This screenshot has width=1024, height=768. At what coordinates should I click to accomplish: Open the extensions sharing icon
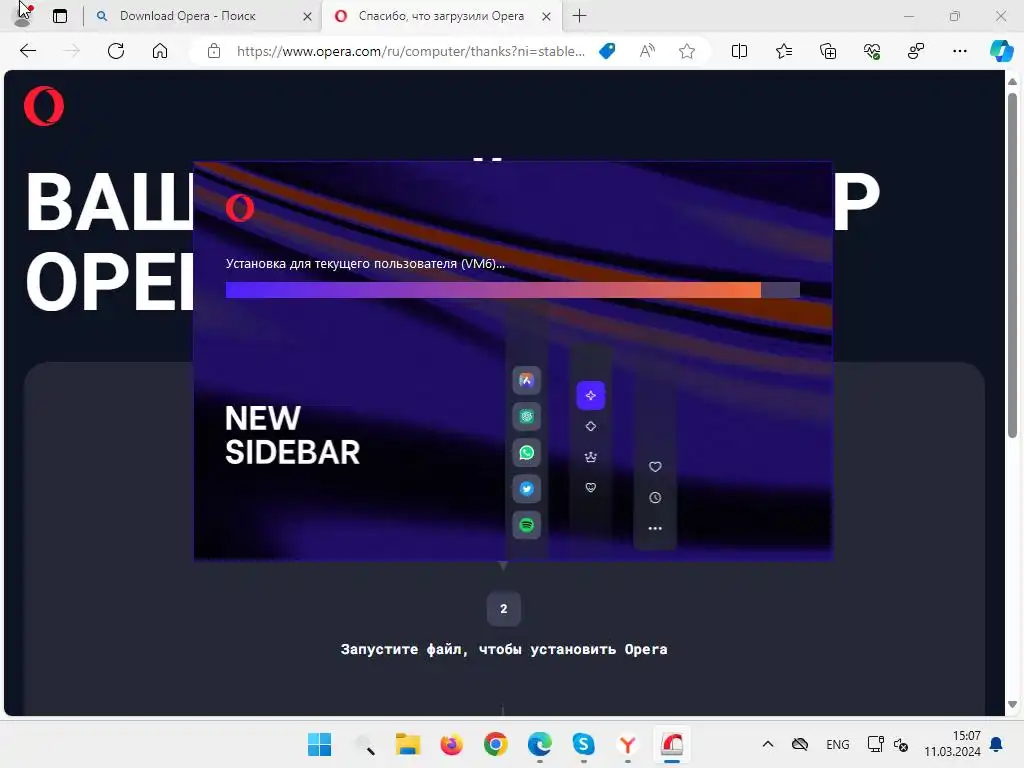[x=916, y=51]
